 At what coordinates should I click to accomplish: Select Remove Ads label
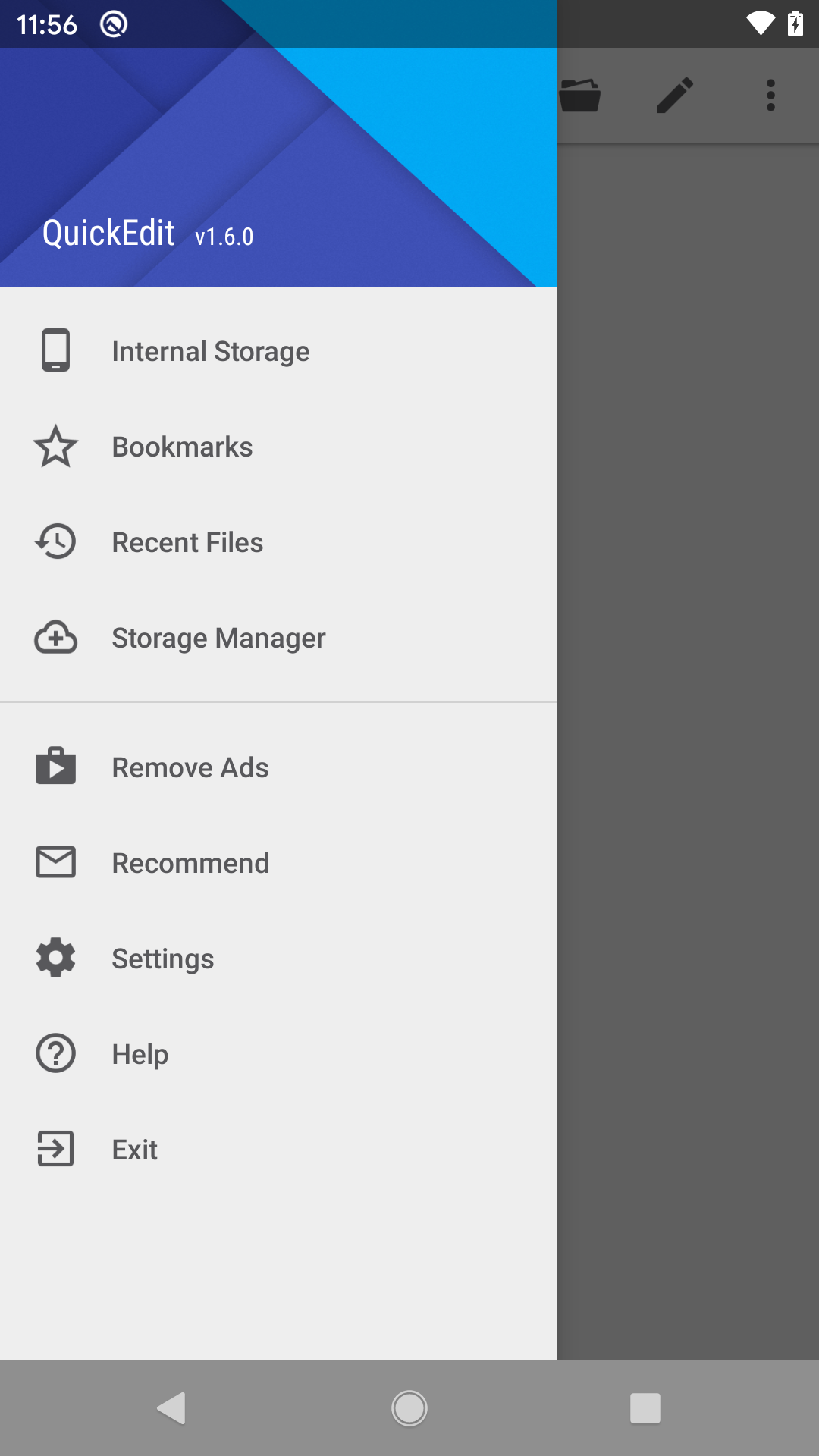point(190,768)
